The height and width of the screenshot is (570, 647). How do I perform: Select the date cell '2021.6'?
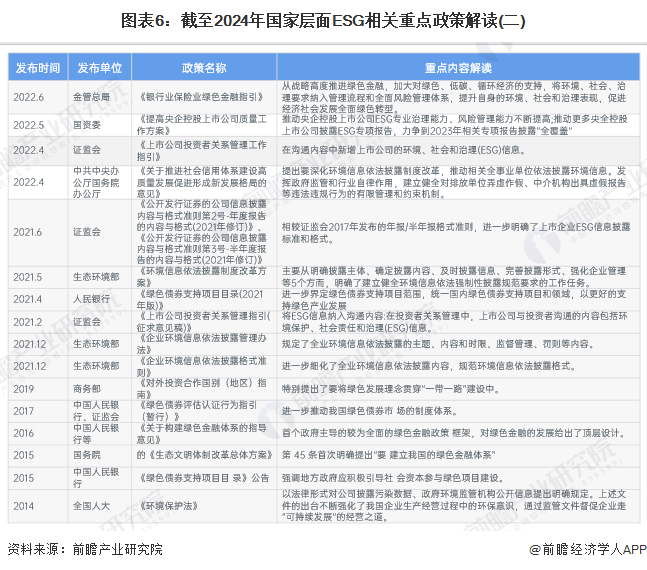pyautogui.click(x=28, y=232)
